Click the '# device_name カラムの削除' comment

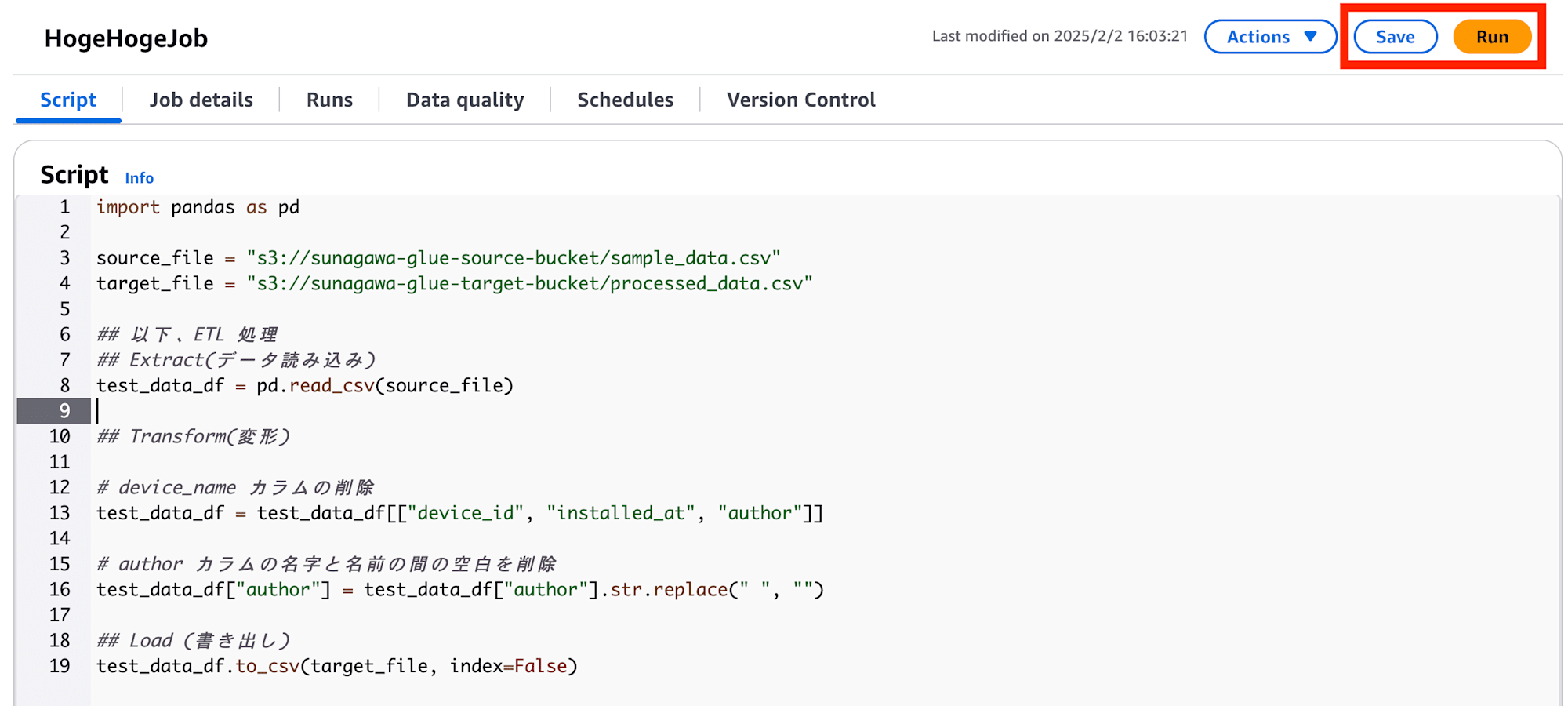(235, 488)
